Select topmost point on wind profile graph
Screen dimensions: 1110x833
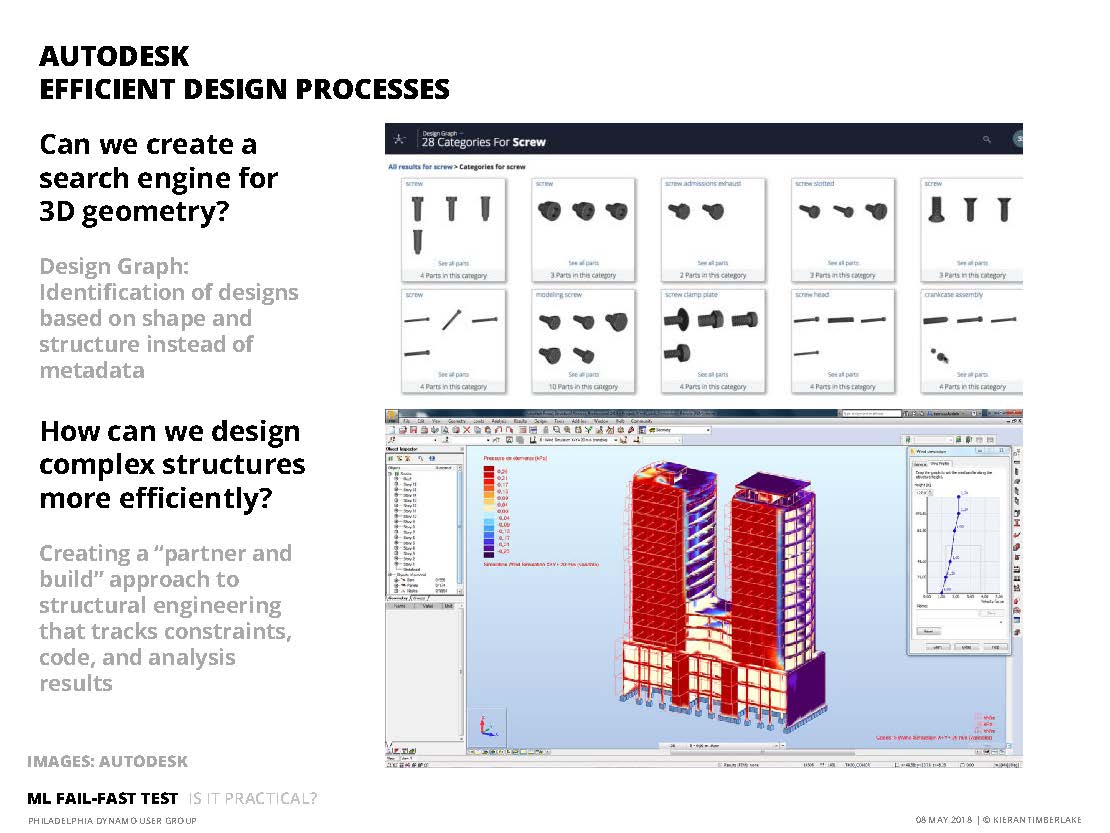[x=959, y=497]
